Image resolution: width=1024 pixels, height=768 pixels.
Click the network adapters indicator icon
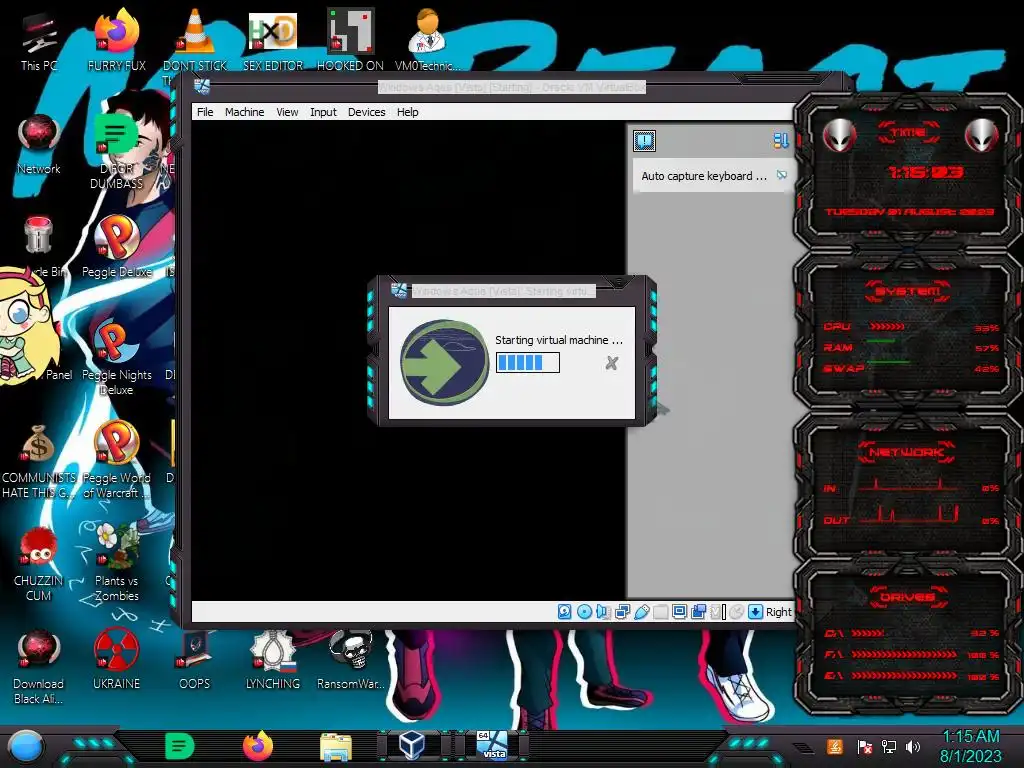click(622, 611)
